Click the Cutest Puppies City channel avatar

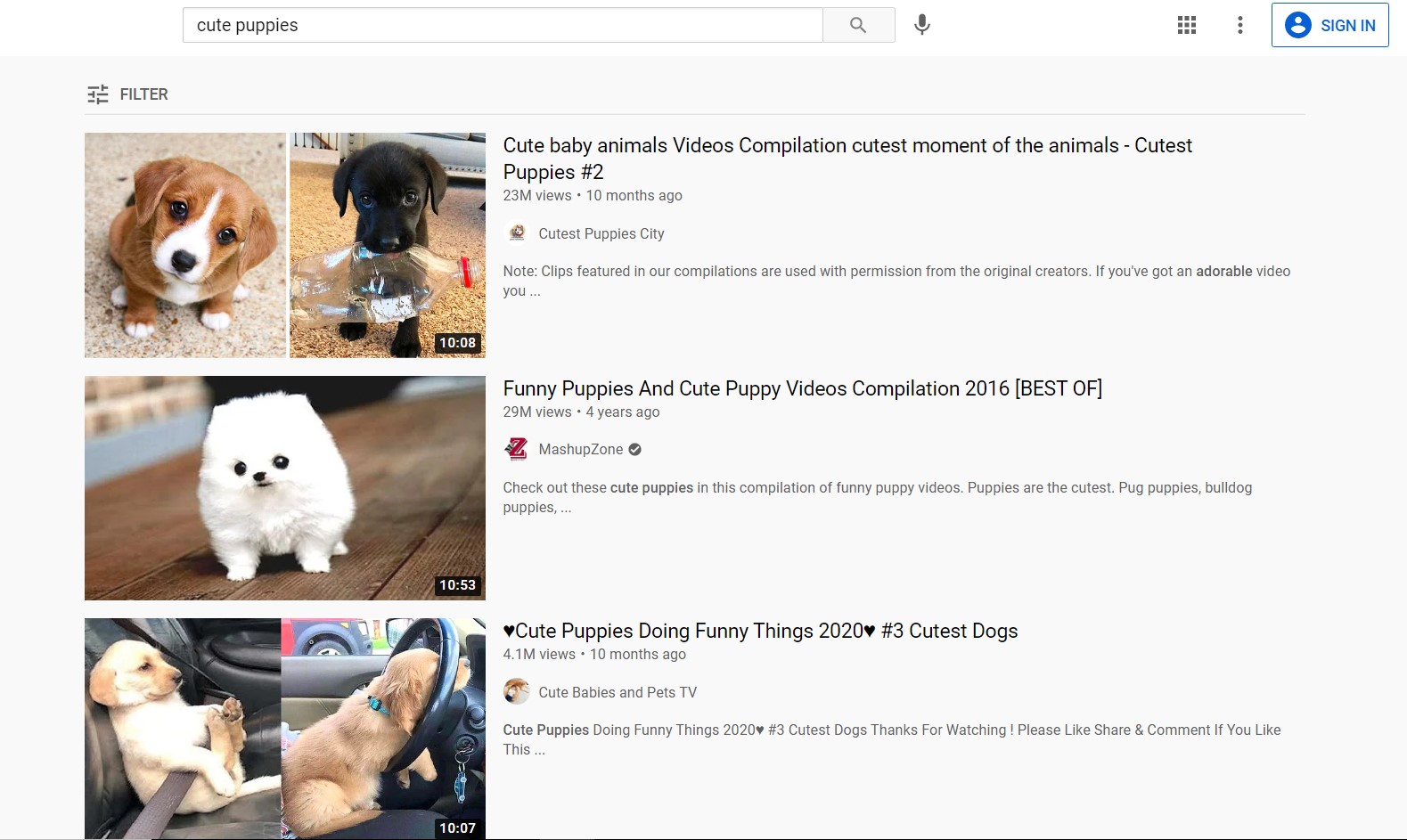pyautogui.click(x=517, y=233)
